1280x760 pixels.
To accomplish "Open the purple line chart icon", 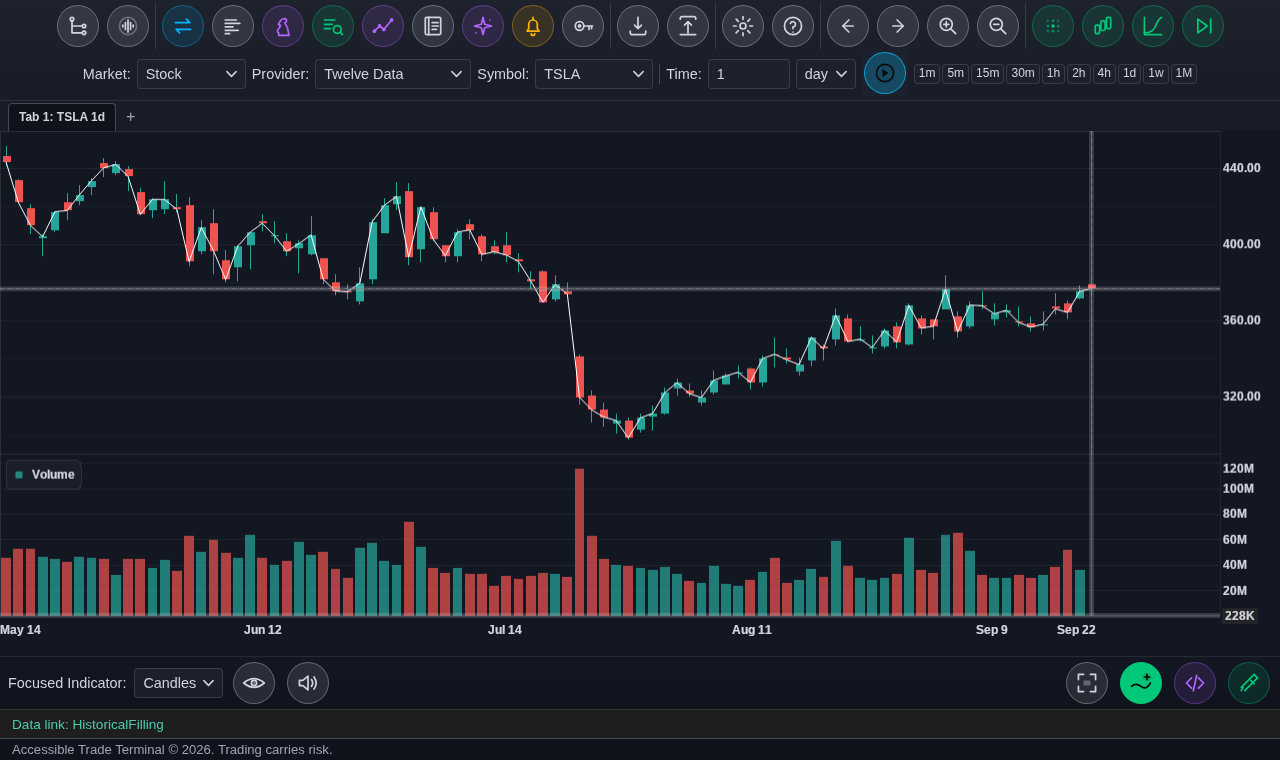I will (383, 26).
